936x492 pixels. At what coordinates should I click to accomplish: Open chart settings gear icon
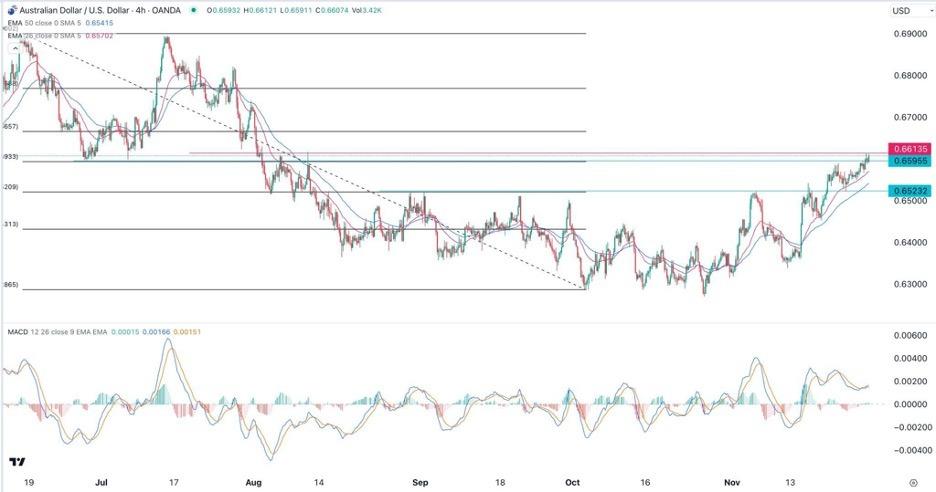click(x=913, y=481)
